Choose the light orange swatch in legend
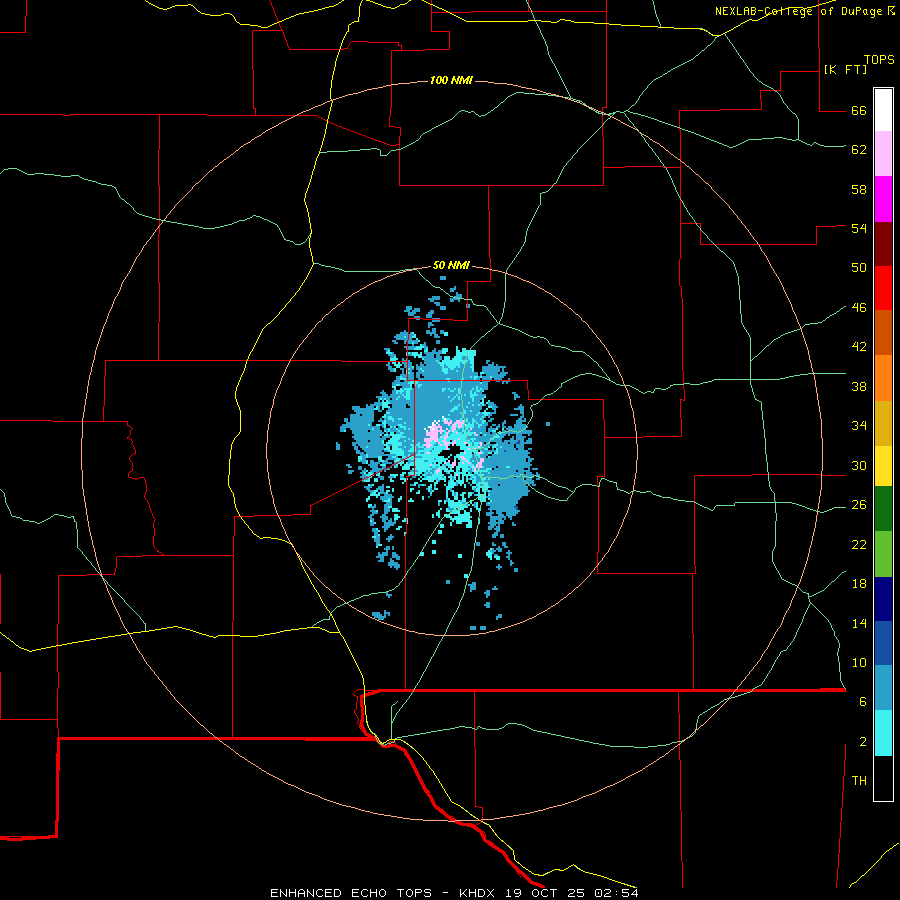This screenshot has width=900, height=900. click(x=883, y=378)
